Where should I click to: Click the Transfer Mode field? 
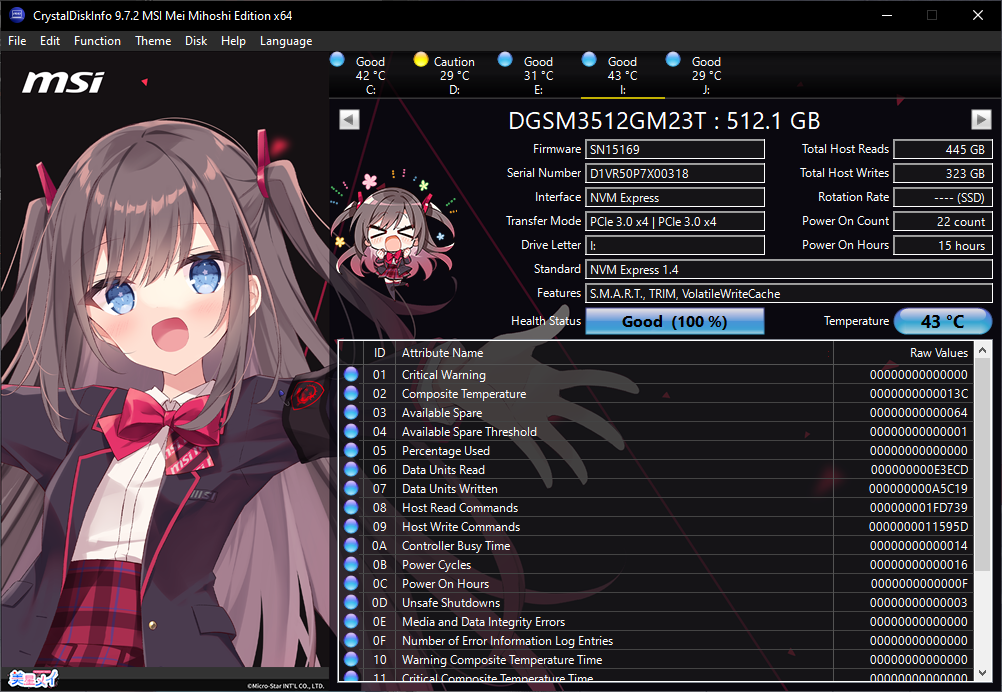(x=675, y=222)
